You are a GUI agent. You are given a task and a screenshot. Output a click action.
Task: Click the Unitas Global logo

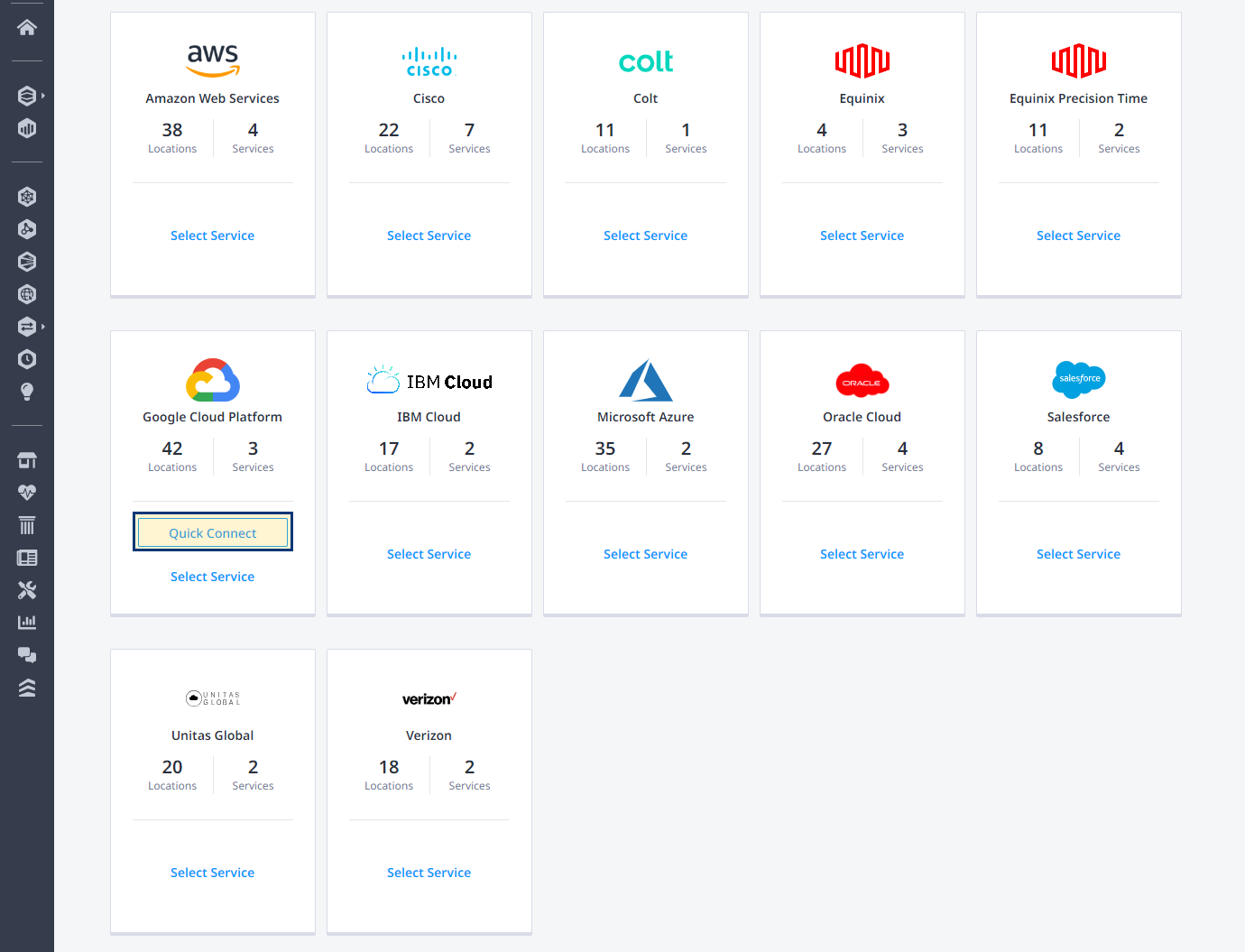pos(213,698)
